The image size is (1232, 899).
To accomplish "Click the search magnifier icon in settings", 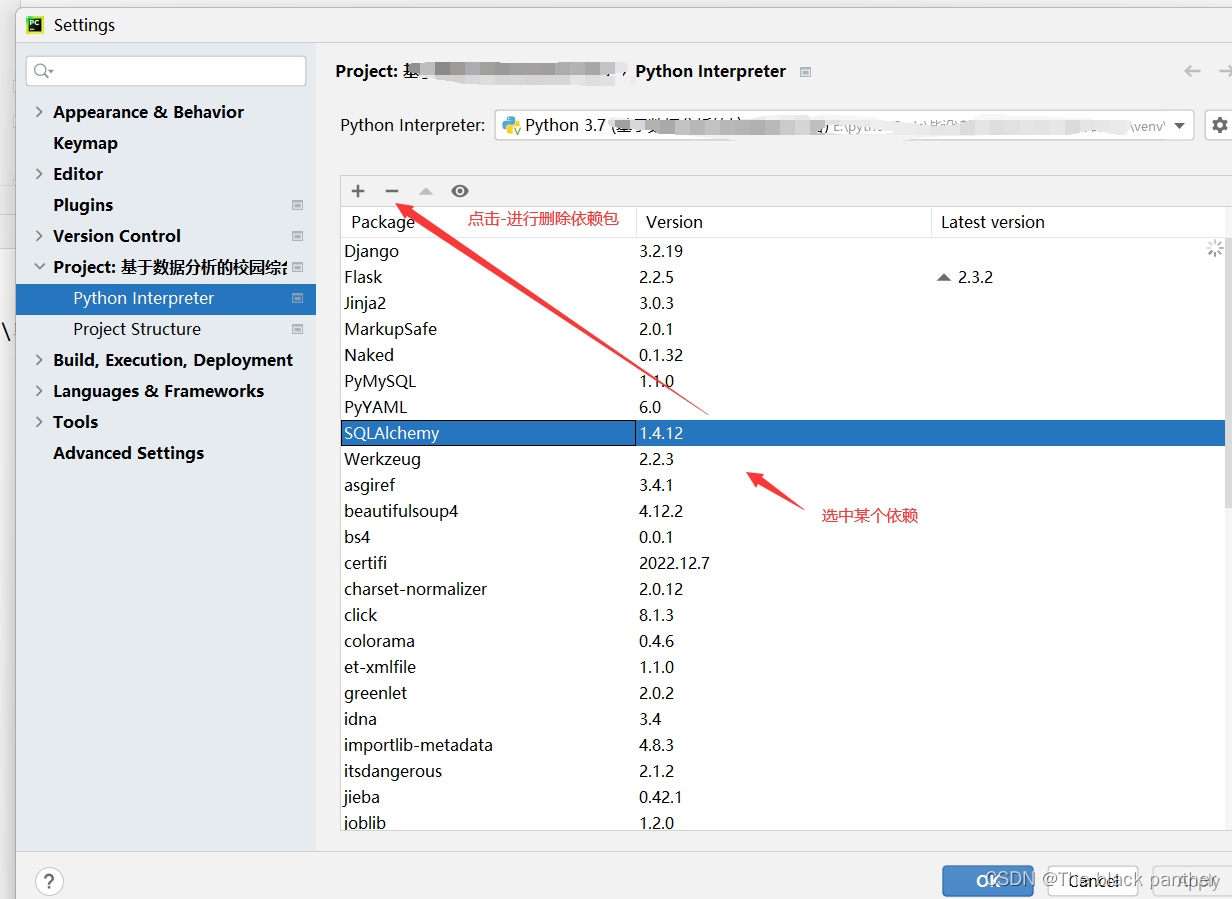I will 43,71.
